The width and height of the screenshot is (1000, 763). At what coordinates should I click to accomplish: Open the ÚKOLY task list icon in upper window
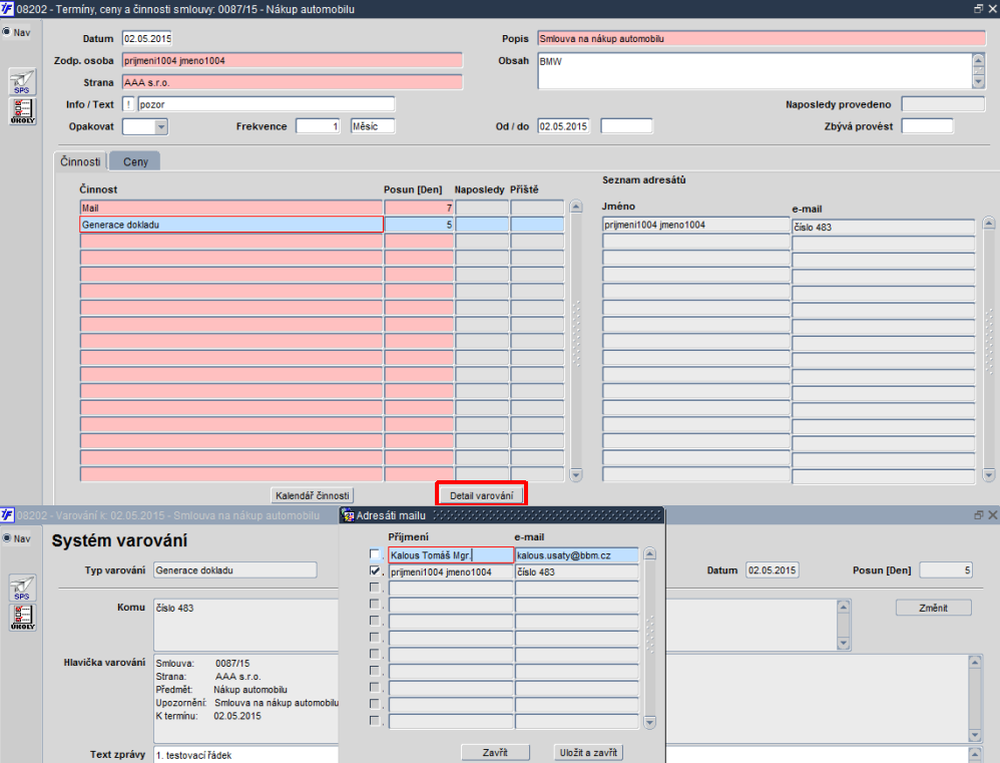point(22,111)
